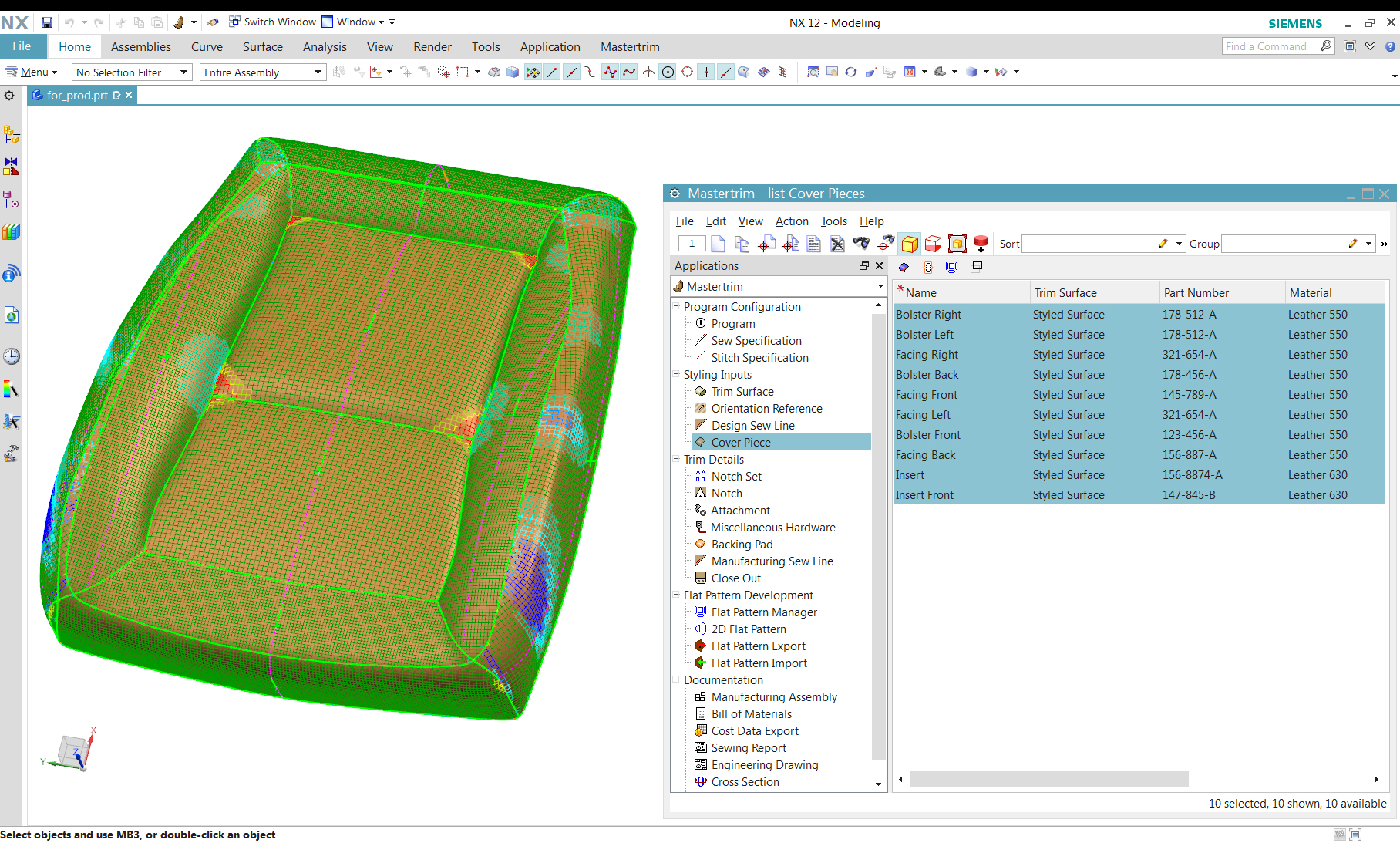Toggle Mid Point snap option
This screenshot has height=843, width=1400.
571,72
